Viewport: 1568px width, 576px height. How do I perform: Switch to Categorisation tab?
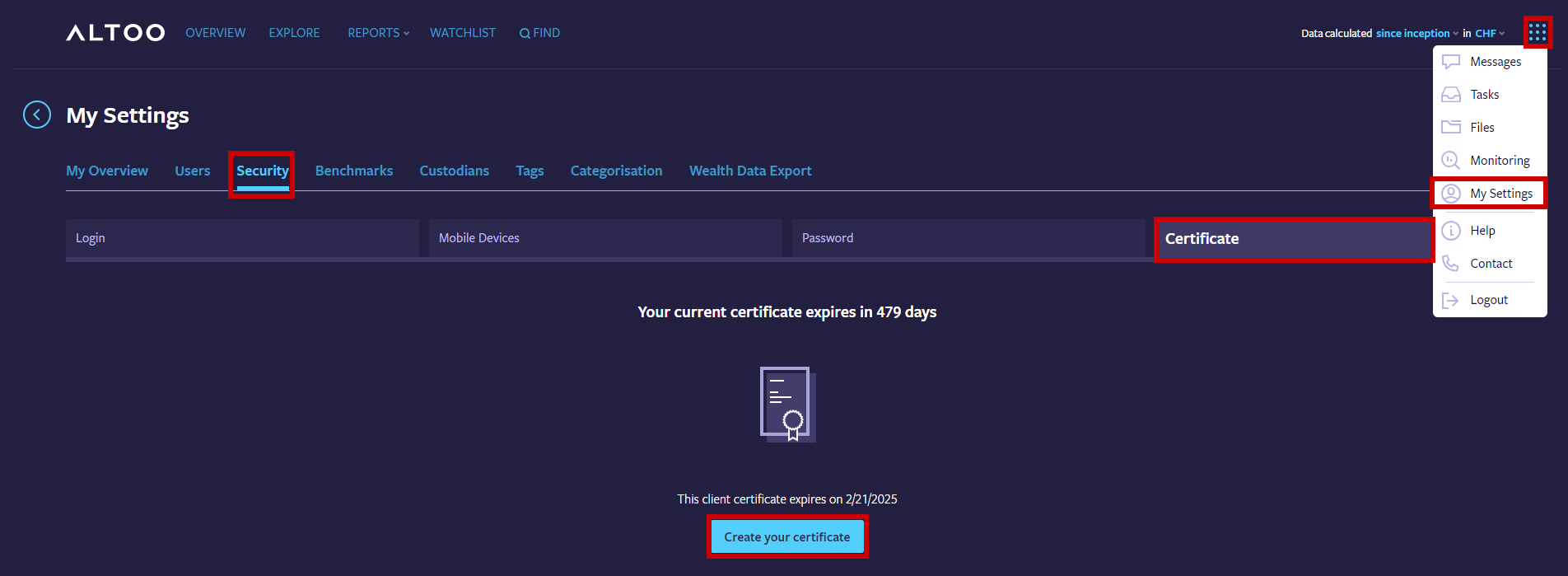coord(617,171)
